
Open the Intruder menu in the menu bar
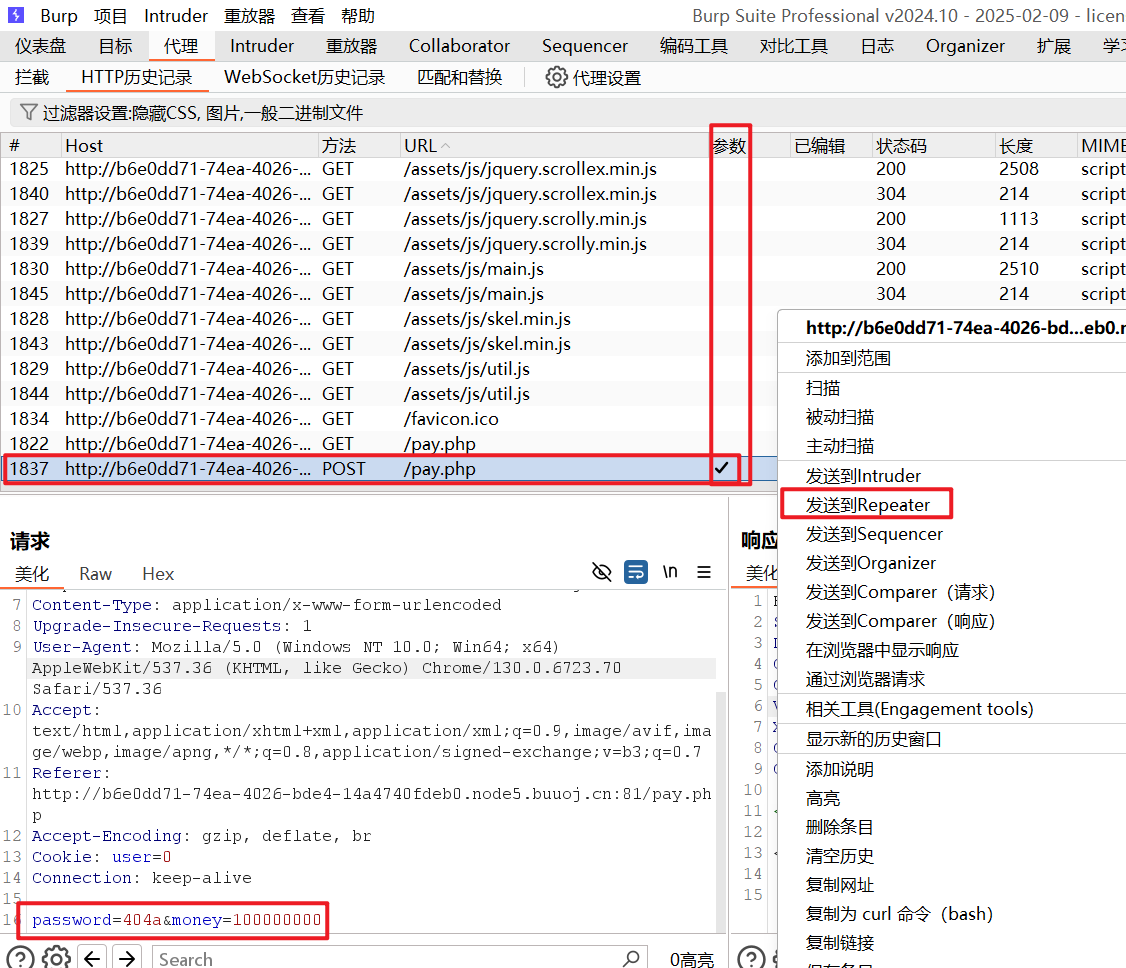pyautogui.click(x=175, y=16)
